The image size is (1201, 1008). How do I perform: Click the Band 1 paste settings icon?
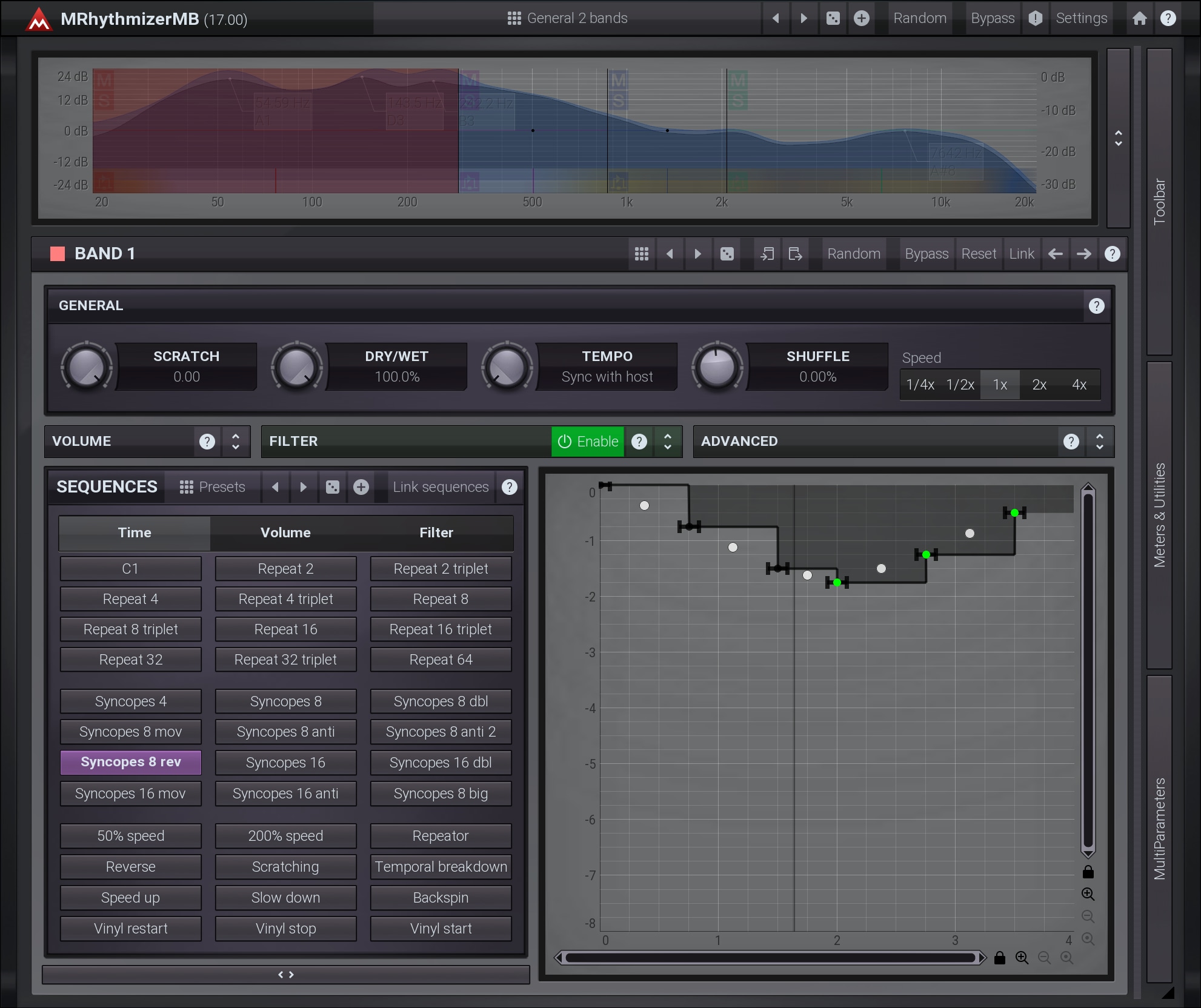tap(795, 254)
